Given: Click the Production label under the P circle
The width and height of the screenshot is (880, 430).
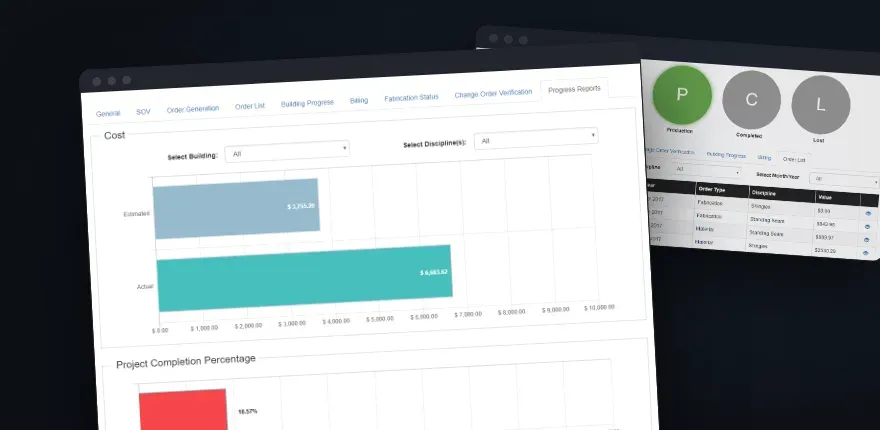Looking at the screenshot, I should [x=680, y=130].
